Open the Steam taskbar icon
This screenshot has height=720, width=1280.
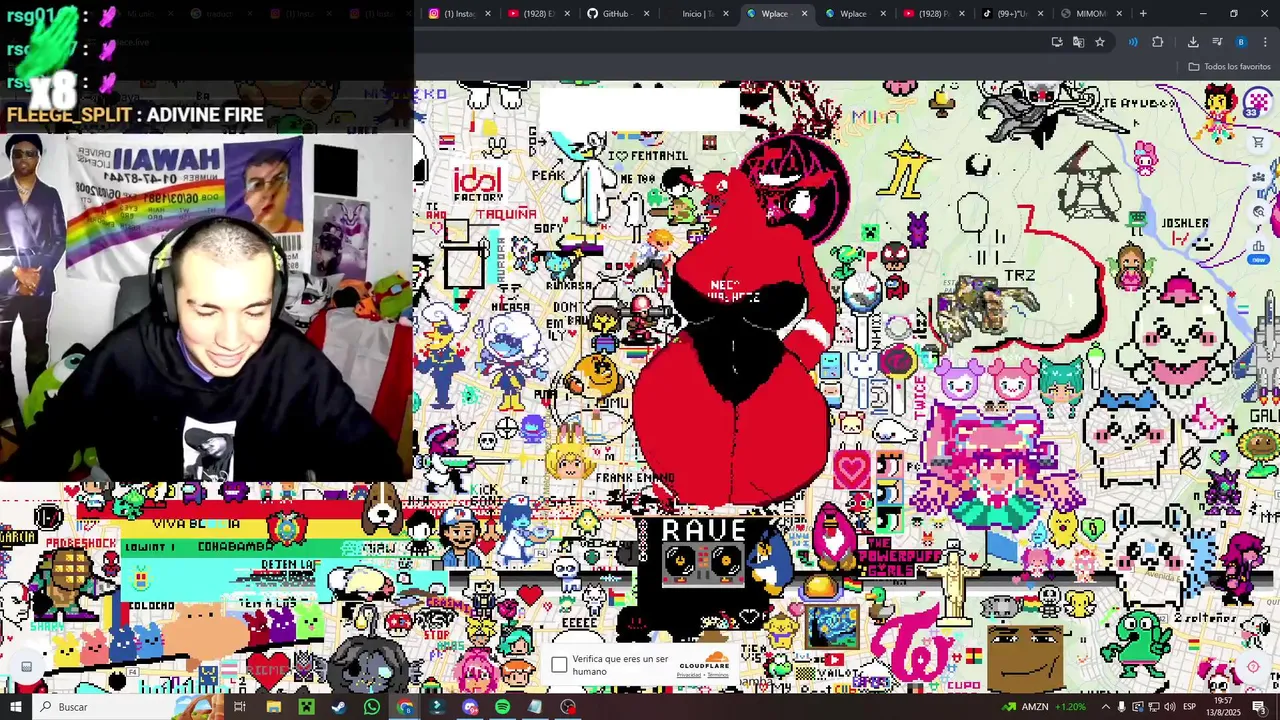tap(339, 707)
